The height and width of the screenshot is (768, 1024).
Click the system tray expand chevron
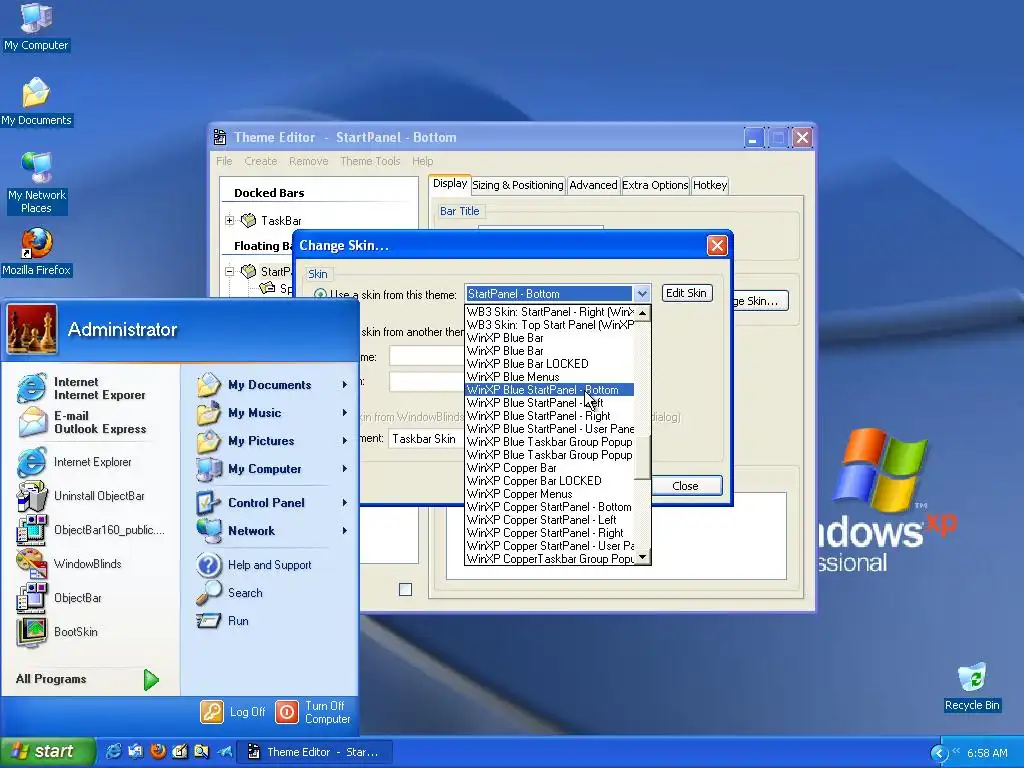tap(939, 753)
